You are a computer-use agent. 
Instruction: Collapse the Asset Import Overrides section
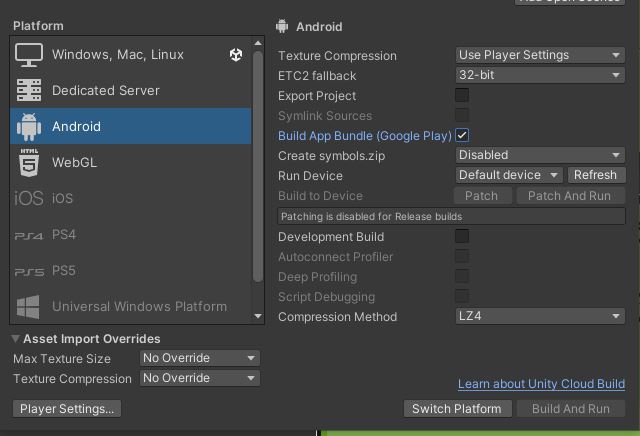click(16, 338)
